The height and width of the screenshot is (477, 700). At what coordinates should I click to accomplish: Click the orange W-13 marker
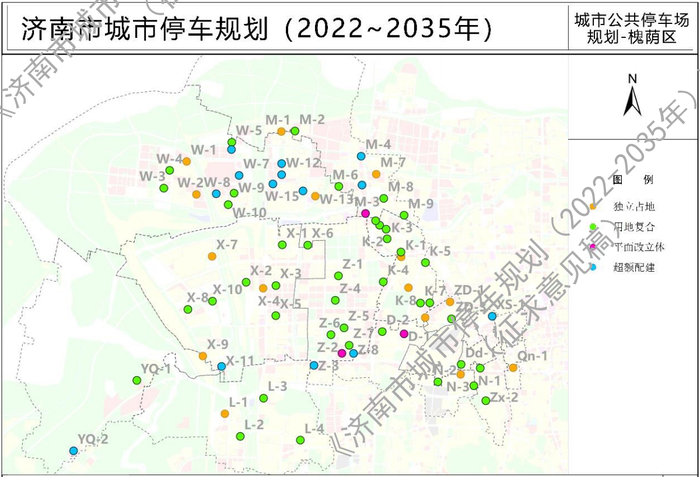(315, 196)
